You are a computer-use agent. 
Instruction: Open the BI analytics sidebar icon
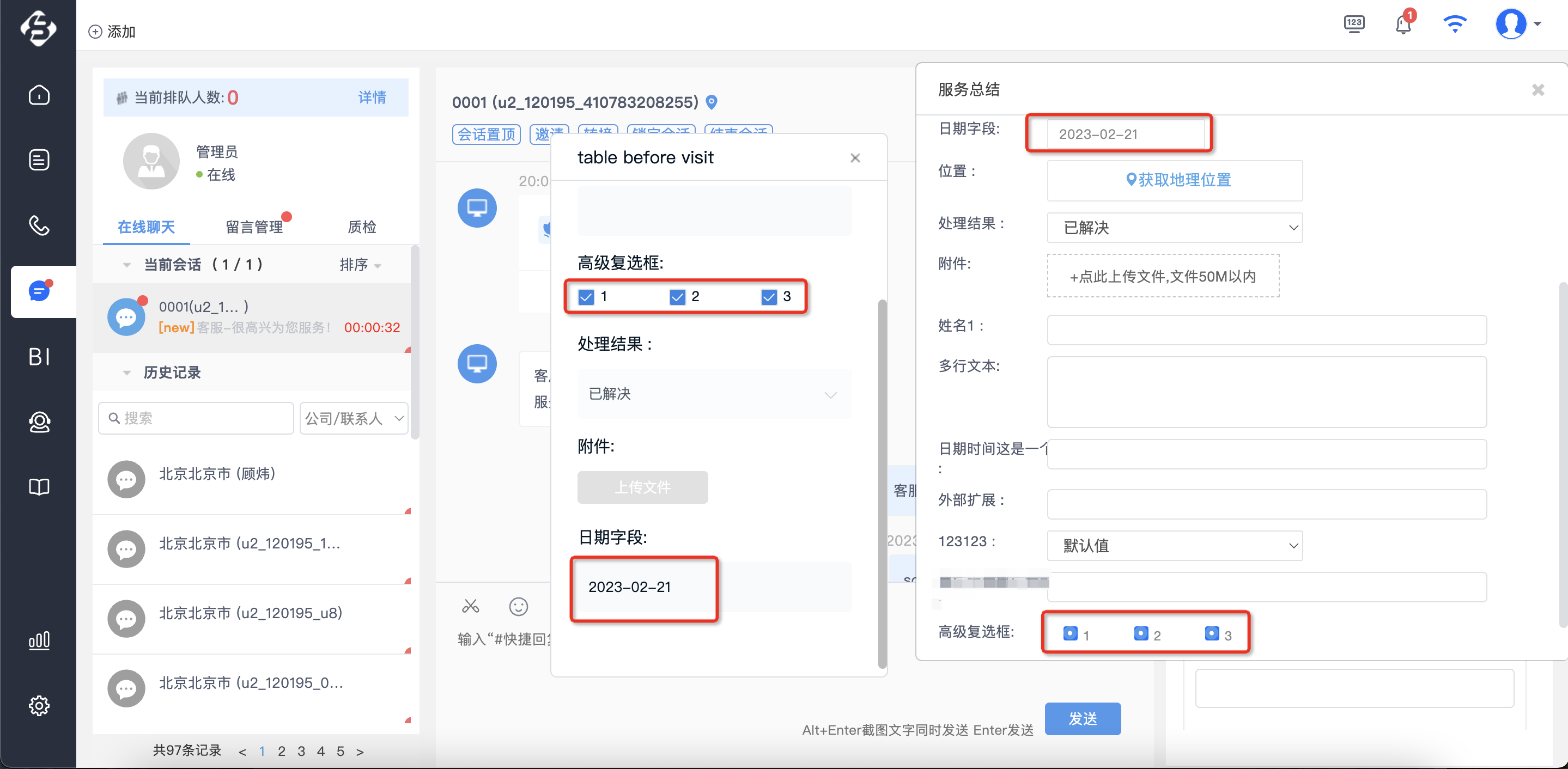click(x=39, y=357)
